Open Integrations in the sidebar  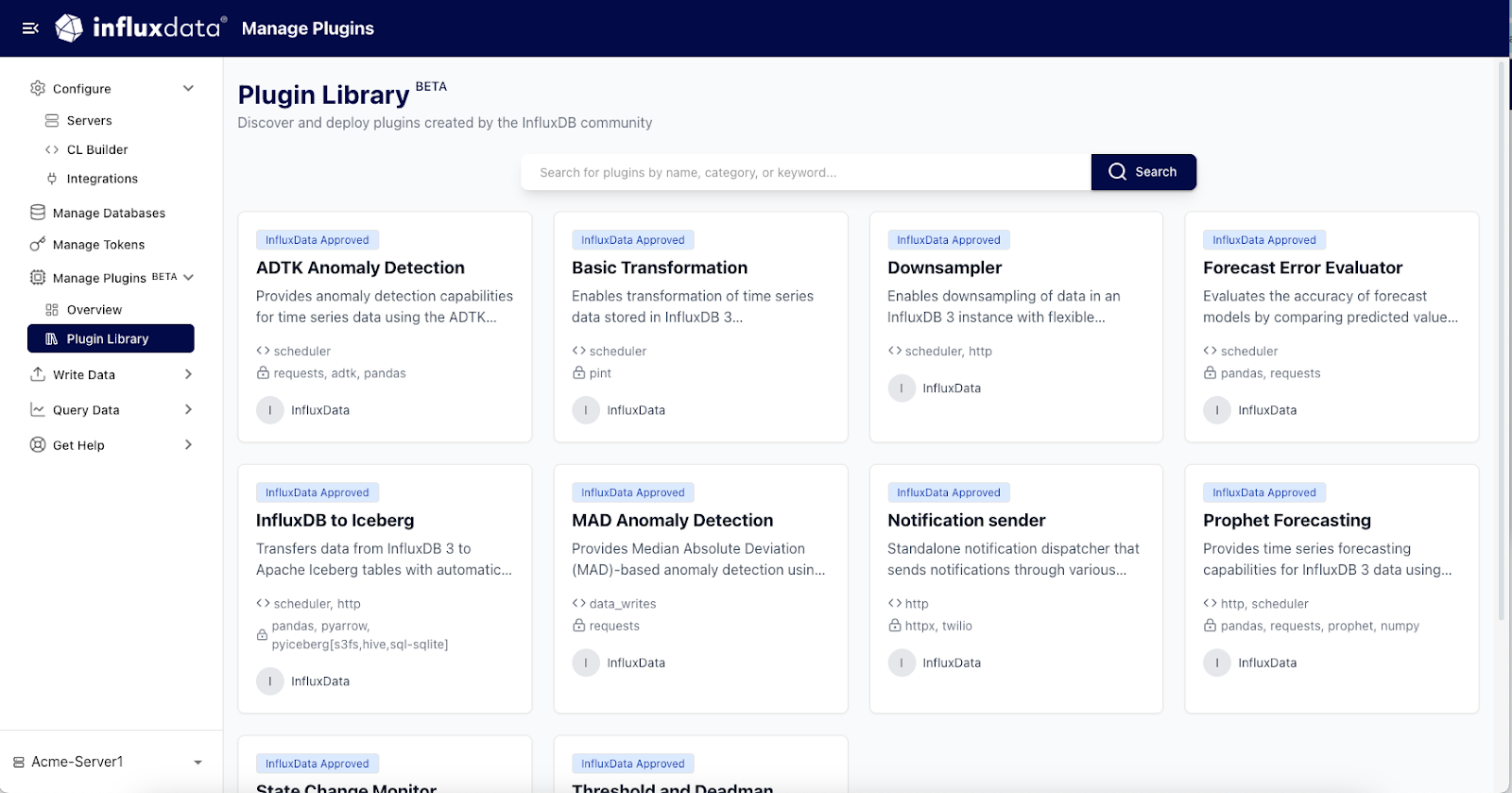[x=102, y=179]
